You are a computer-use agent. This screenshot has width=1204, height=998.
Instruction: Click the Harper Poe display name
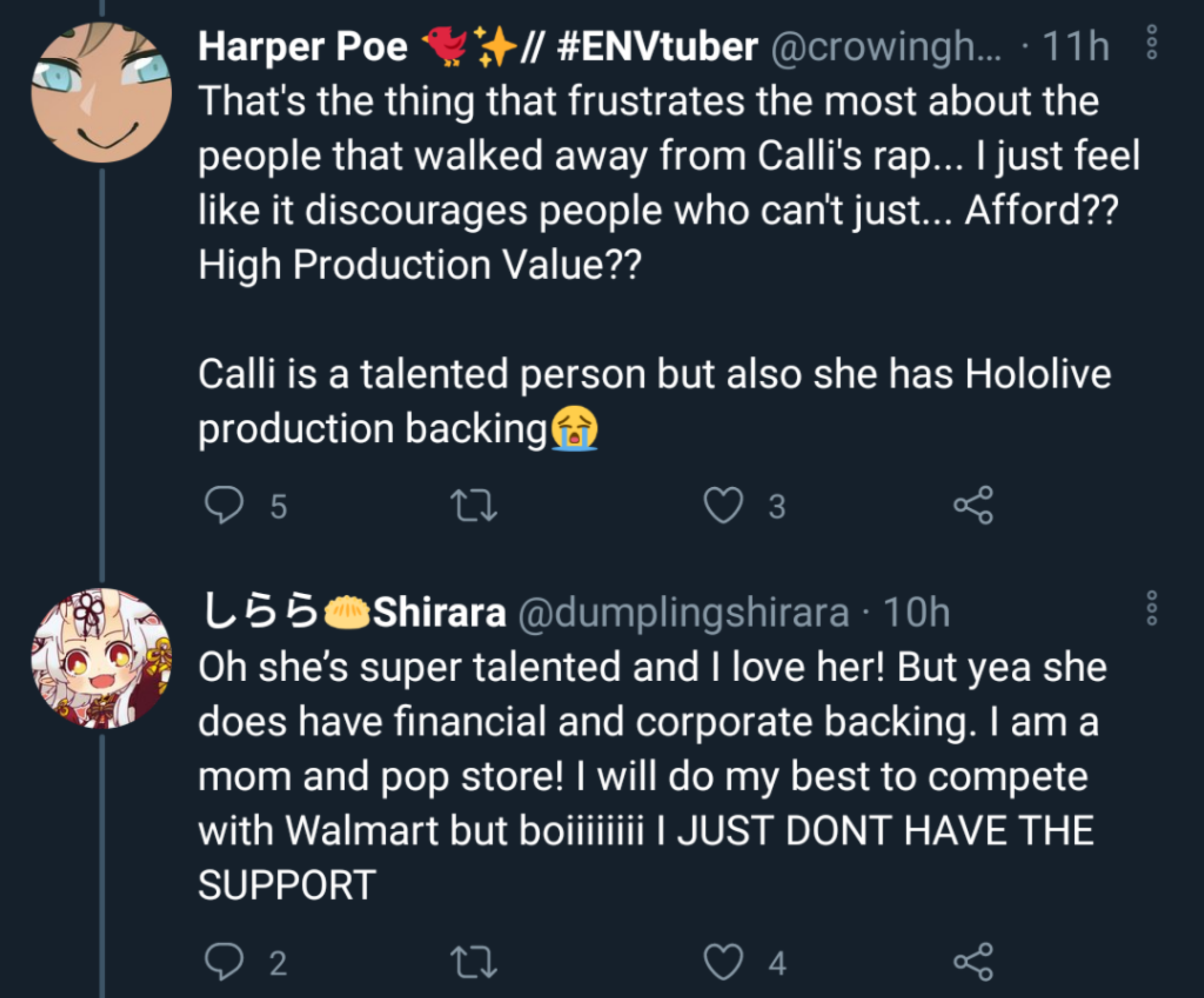coord(303,47)
